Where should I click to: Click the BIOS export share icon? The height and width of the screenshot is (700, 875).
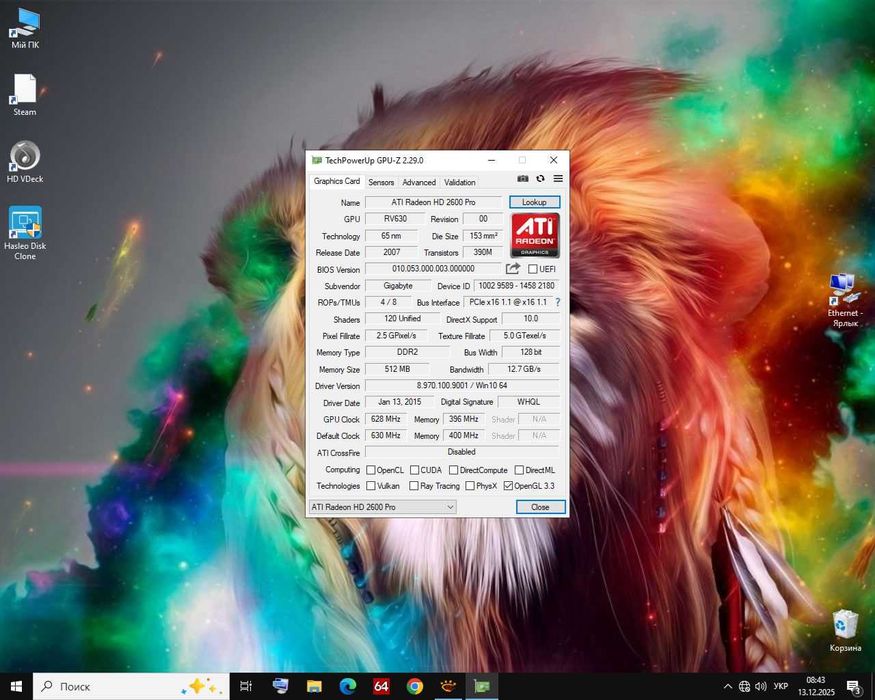(x=512, y=269)
